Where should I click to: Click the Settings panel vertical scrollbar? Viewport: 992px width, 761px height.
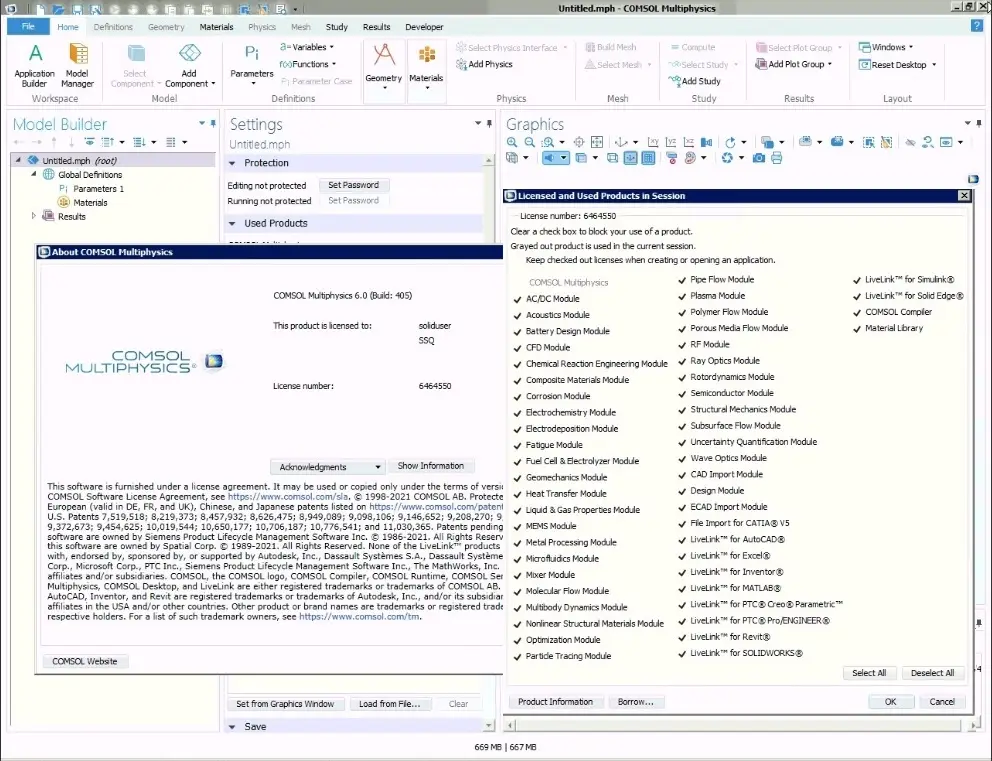point(488,443)
